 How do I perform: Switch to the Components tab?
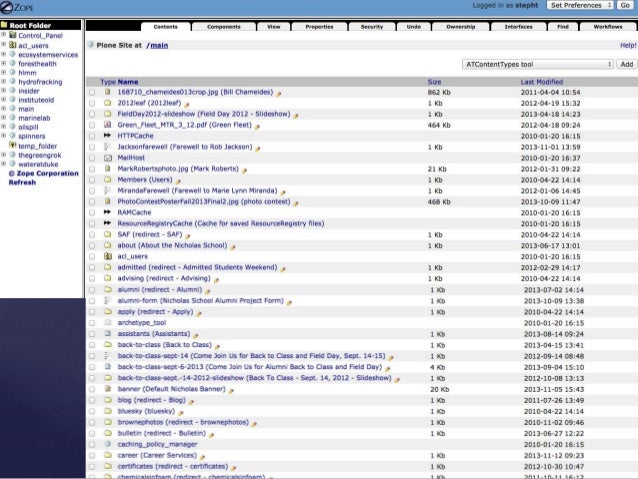click(224, 26)
